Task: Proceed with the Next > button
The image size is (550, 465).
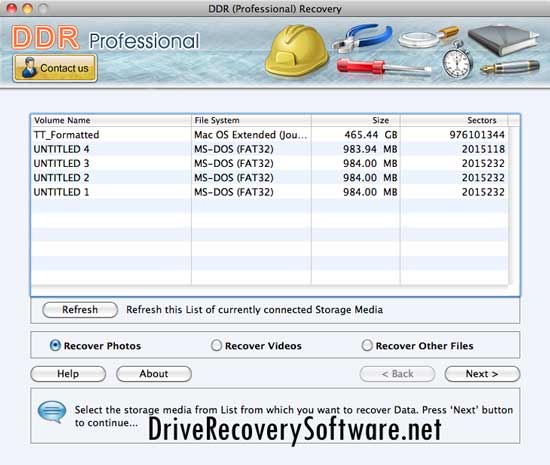Action: pos(482,374)
